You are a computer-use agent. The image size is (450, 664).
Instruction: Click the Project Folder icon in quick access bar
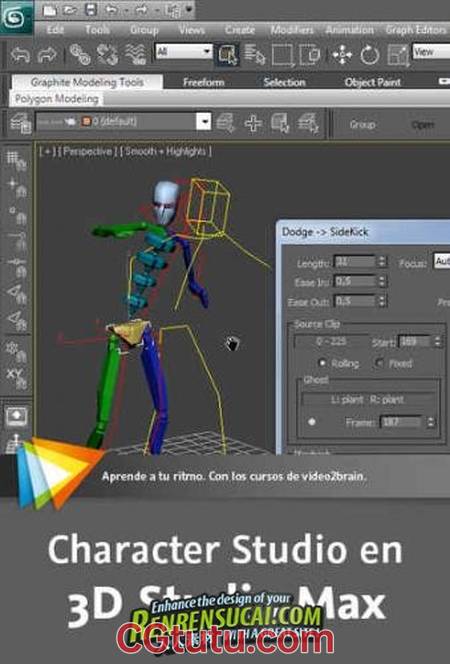173,11
